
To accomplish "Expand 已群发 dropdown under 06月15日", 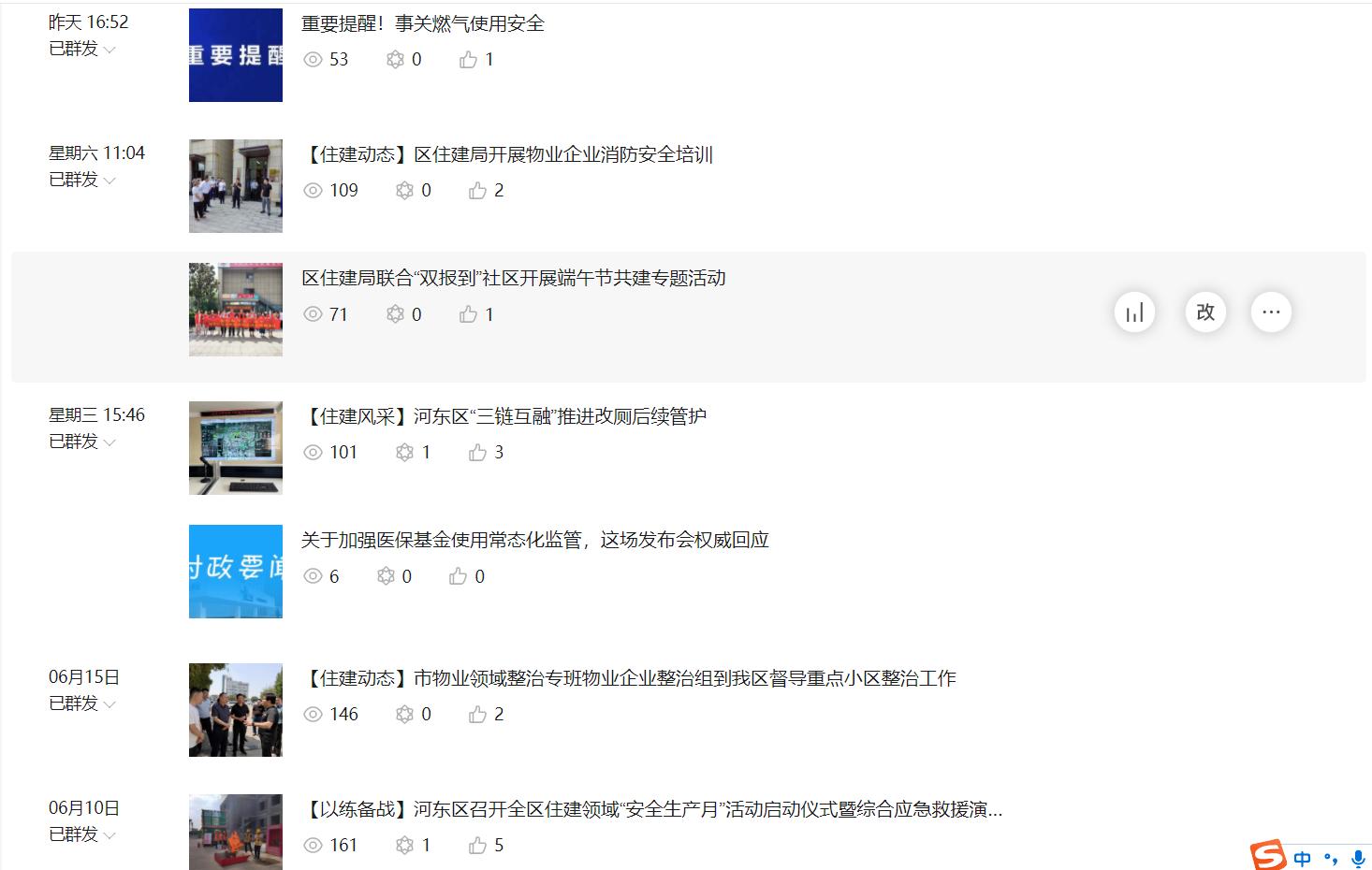I will (82, 703).
